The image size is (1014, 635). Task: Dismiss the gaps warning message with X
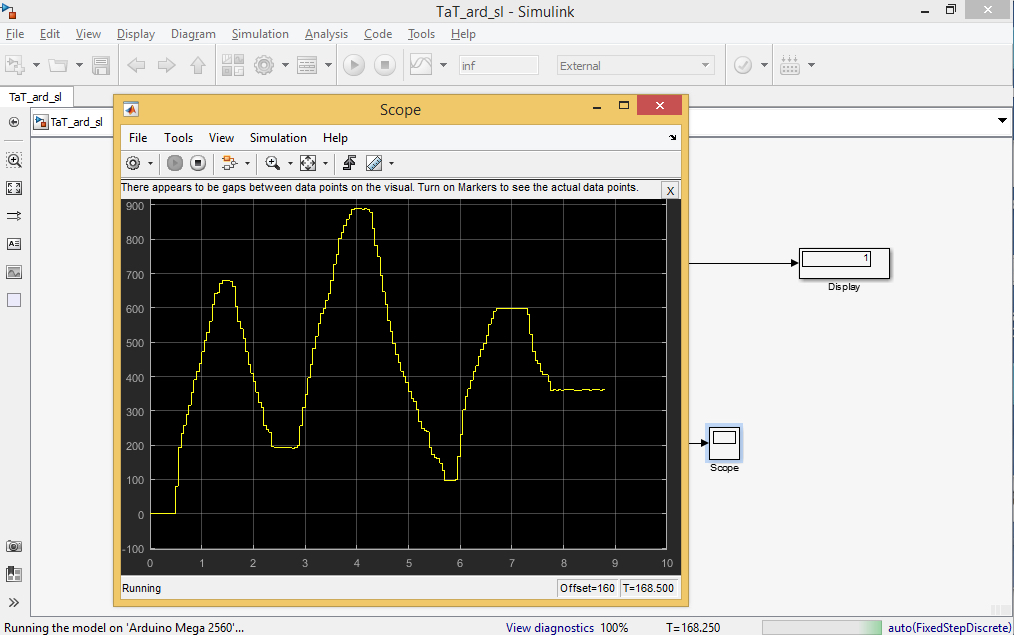[x=671, y=191]
